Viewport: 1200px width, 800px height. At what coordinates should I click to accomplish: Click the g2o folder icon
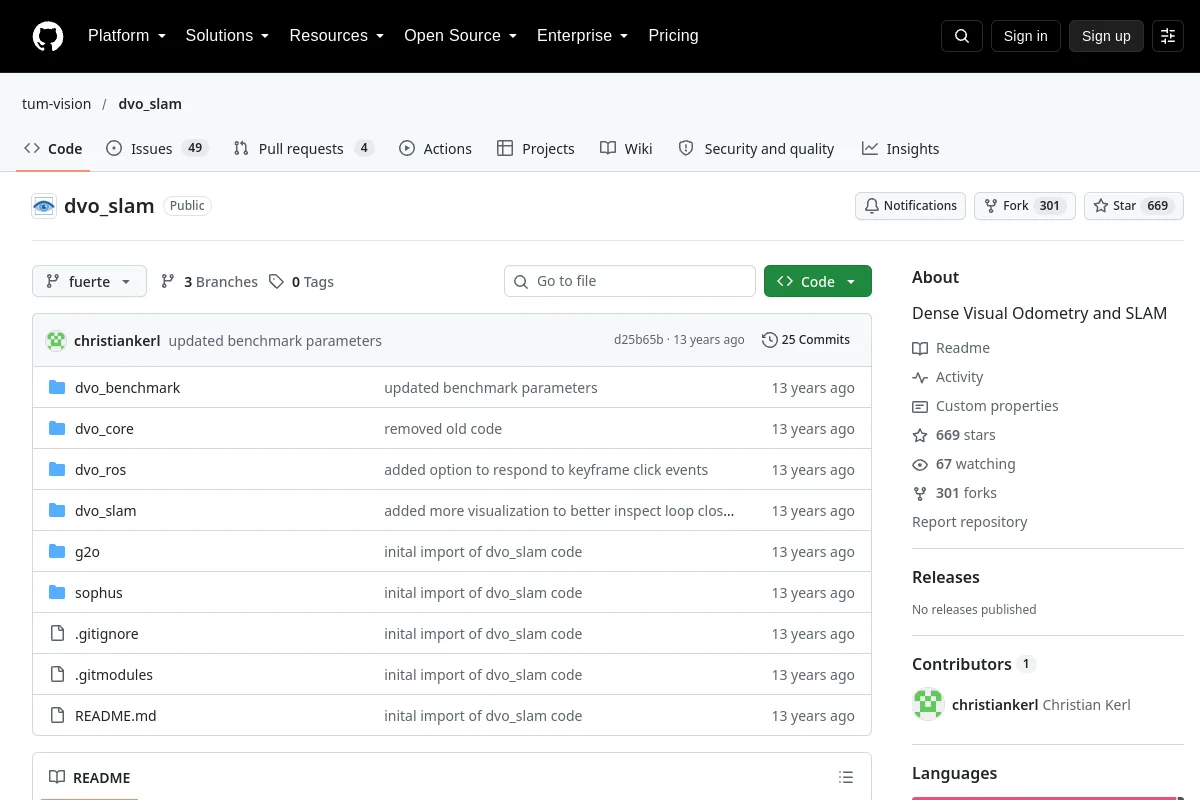57,551
